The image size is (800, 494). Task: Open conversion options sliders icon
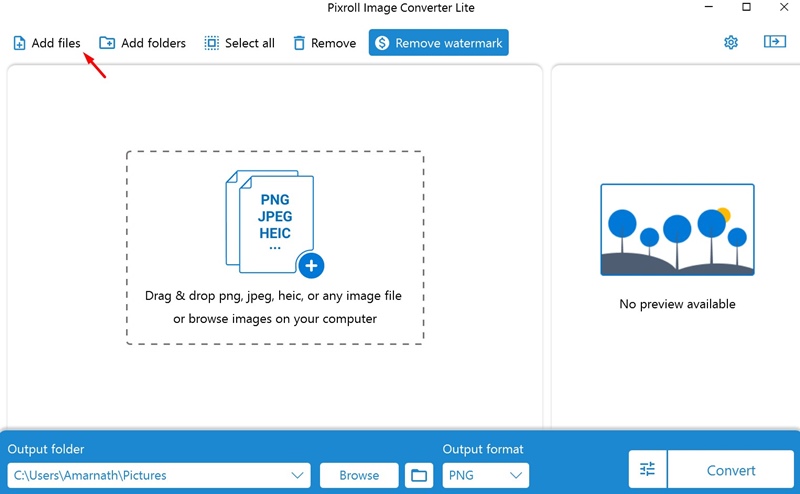(x=647, y=469)
